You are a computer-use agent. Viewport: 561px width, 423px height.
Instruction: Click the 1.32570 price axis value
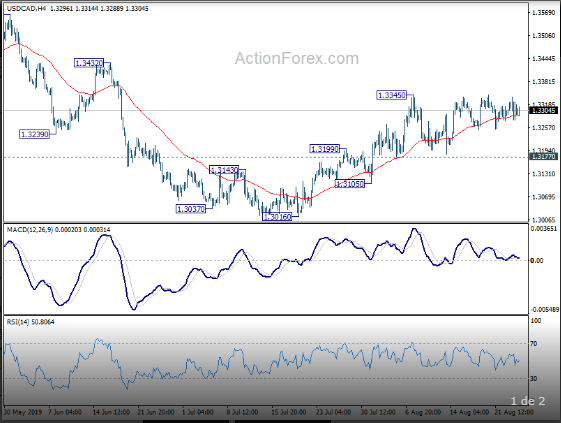click(543, 127)
